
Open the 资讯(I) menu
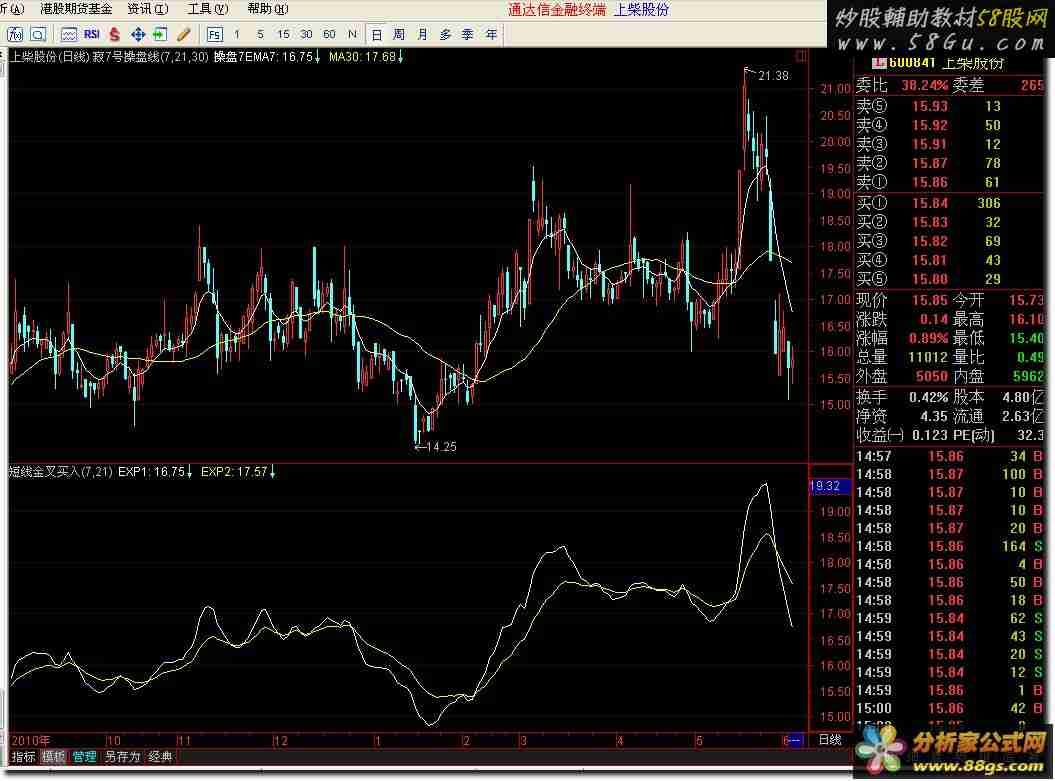point(148,9)
